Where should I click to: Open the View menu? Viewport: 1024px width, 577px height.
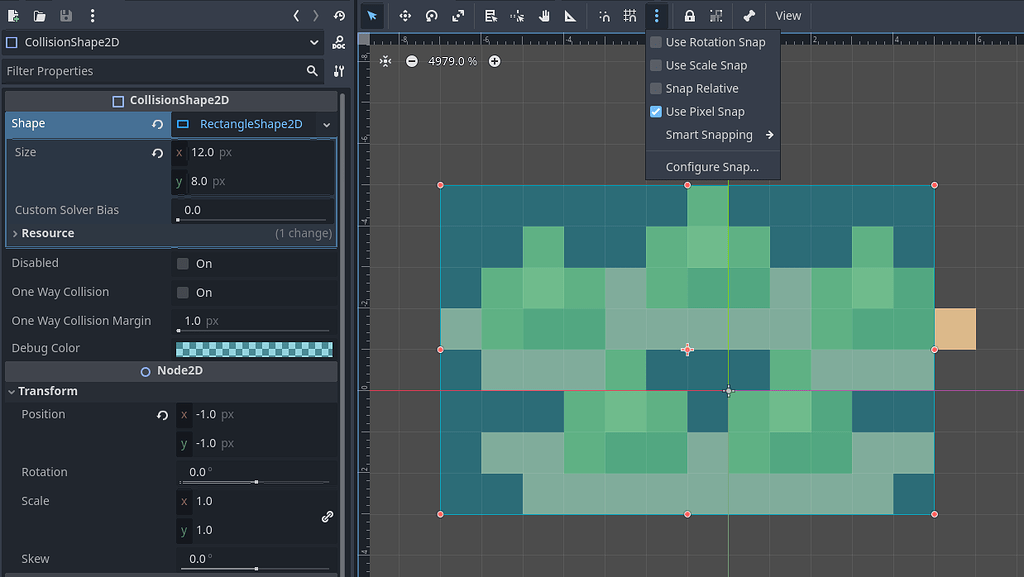pyautogui.click(x=788, y=15)
